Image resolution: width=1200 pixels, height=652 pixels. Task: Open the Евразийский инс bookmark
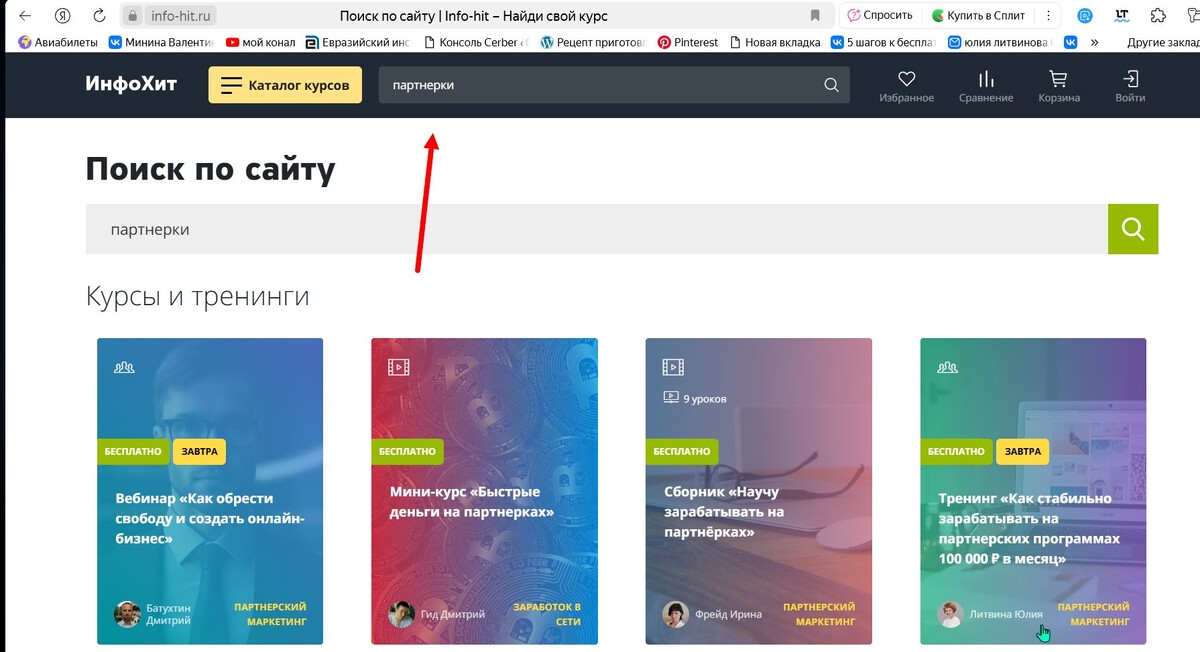point(358,42)
